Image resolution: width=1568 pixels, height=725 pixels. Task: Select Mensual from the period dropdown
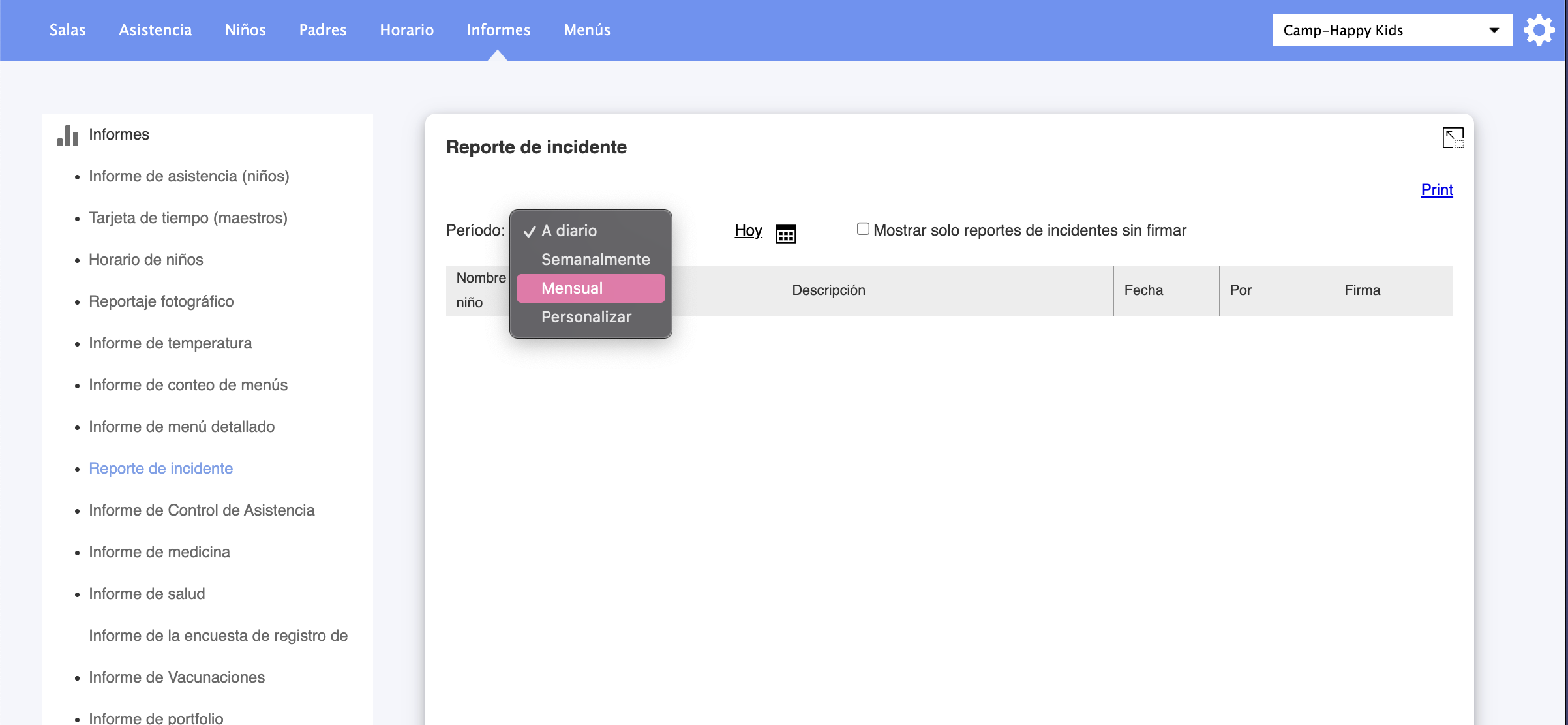[590, 288]
